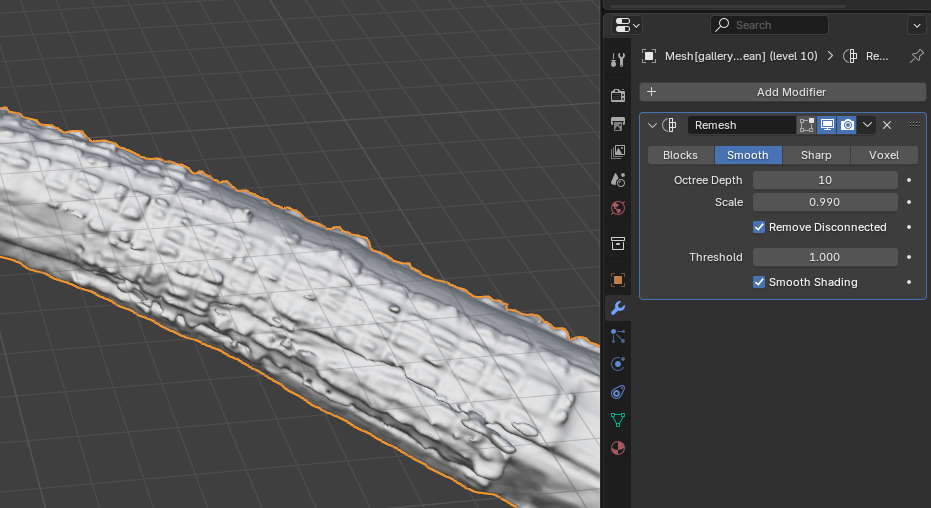This screenshot has width=931, height=508.
Task: Toggle the pin icon in the properties header
Action: (x=917, y=56)
